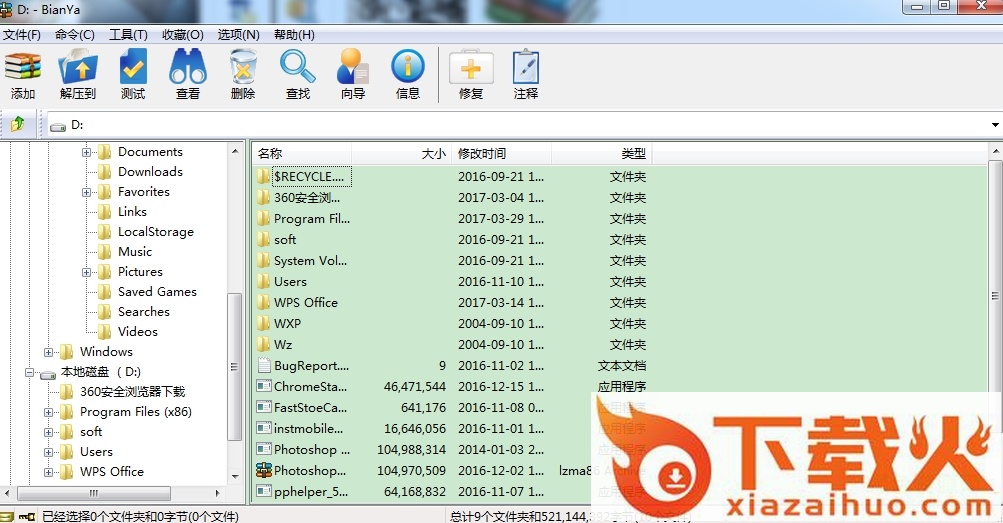Select the Wz folder row

[283, 345]
